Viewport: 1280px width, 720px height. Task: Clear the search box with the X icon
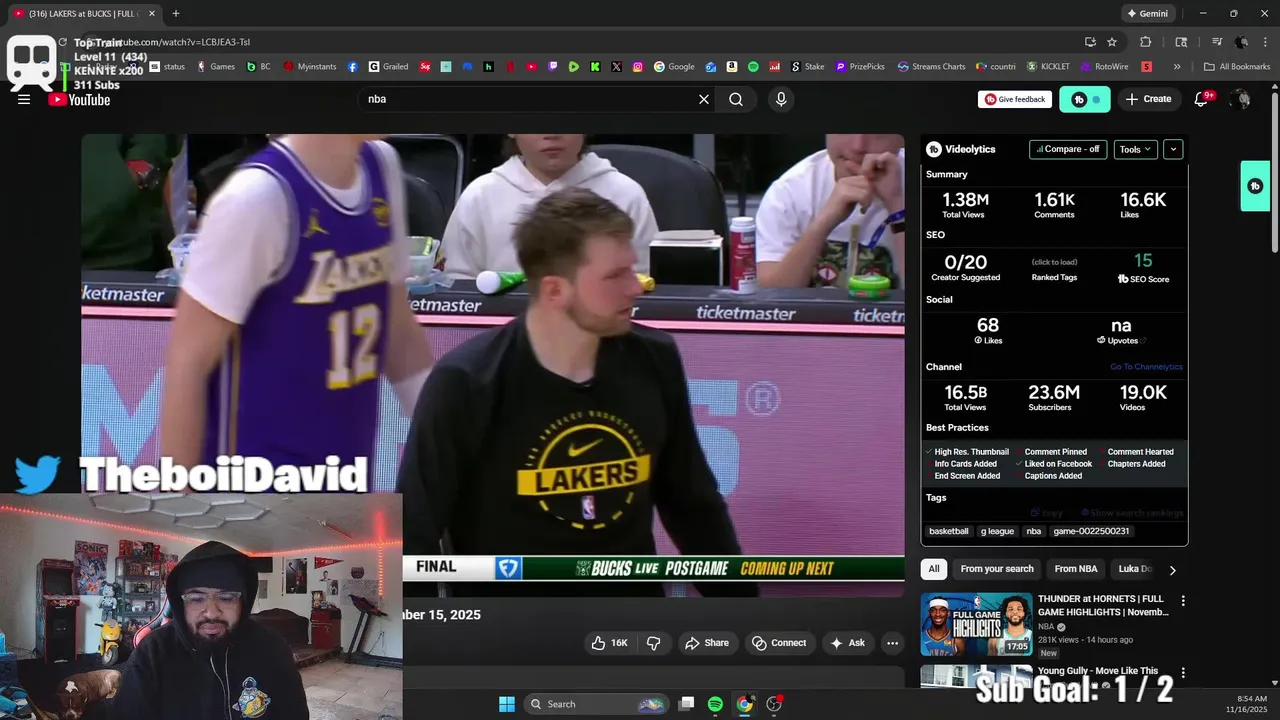coord(704,99)
